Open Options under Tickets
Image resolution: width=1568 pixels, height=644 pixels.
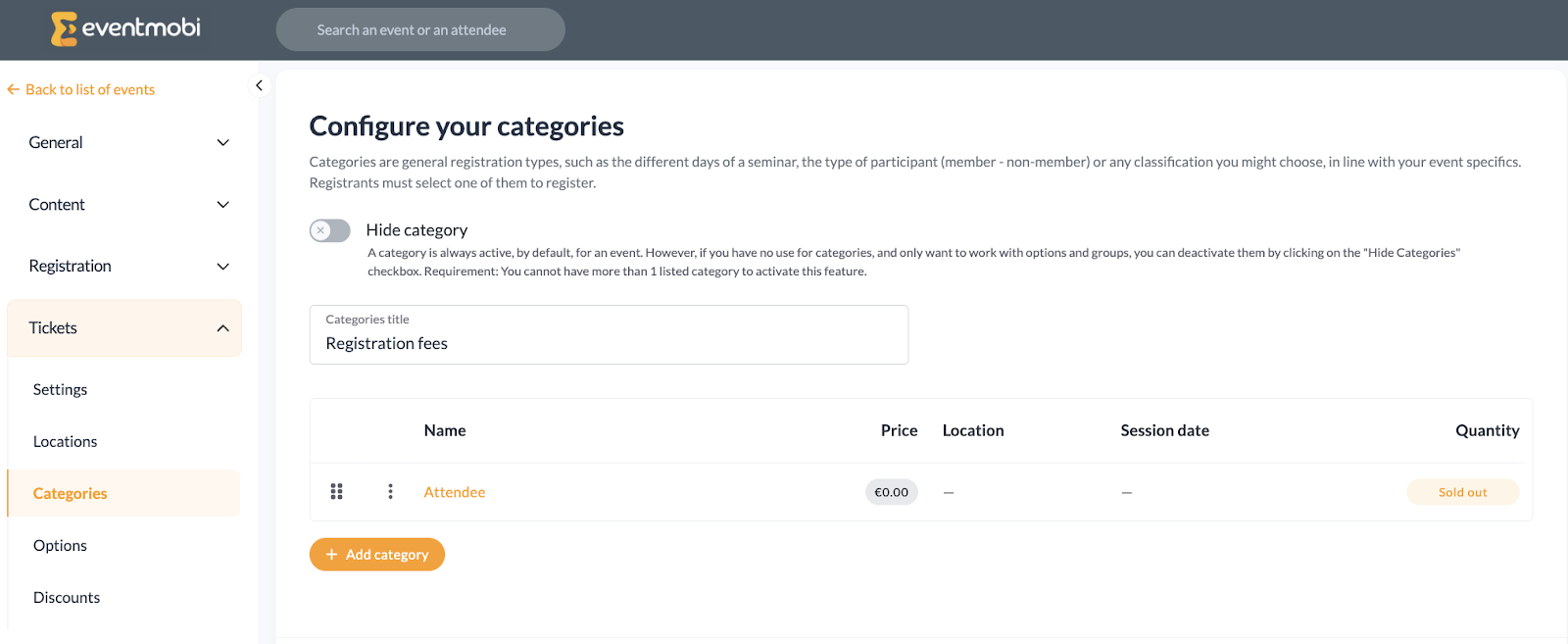(x=60, y=545)
